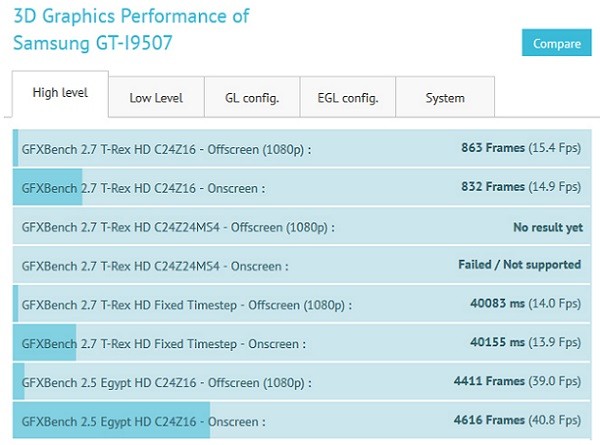Open the Low Level tab
The image size is (600, 445).
pos(156,97)
